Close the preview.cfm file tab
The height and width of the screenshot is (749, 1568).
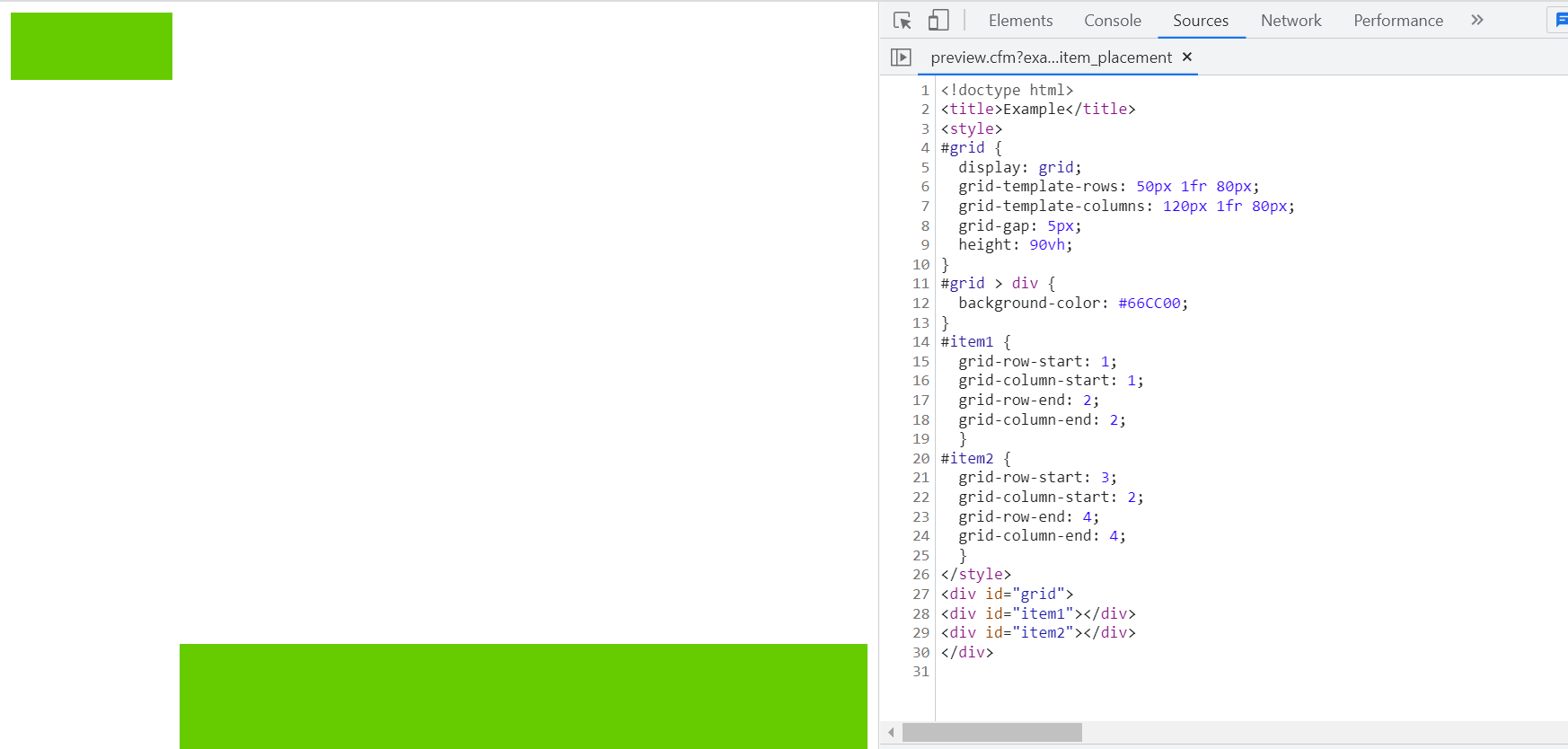tap(1187, 57)
